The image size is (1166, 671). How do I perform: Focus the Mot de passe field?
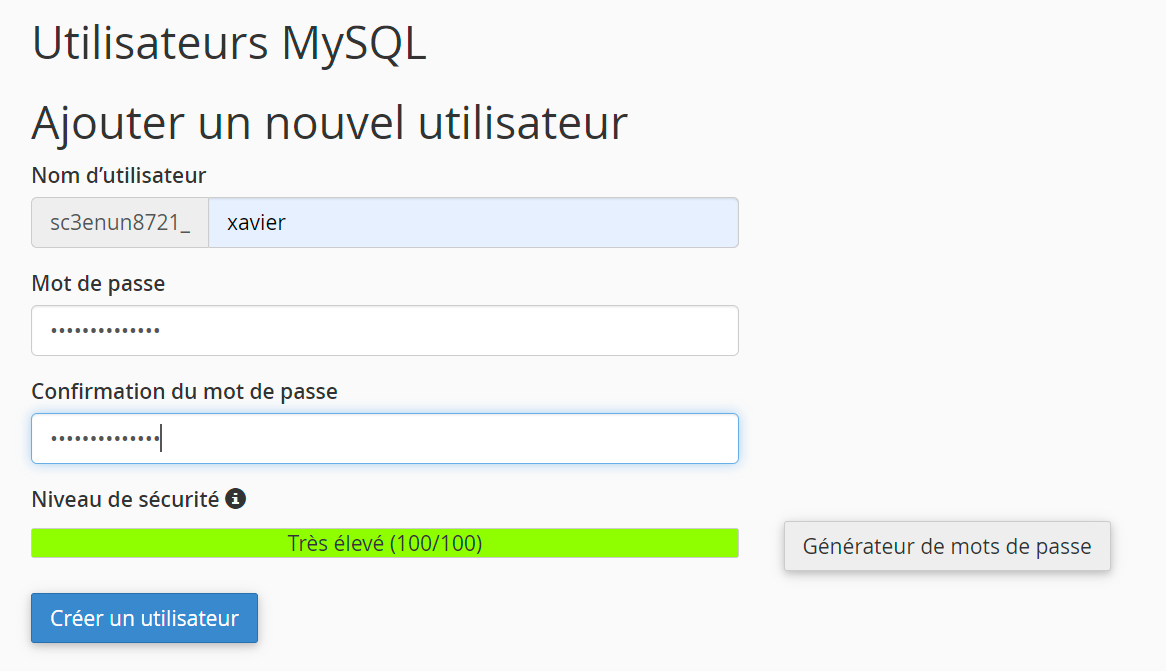tap(385, 330)
